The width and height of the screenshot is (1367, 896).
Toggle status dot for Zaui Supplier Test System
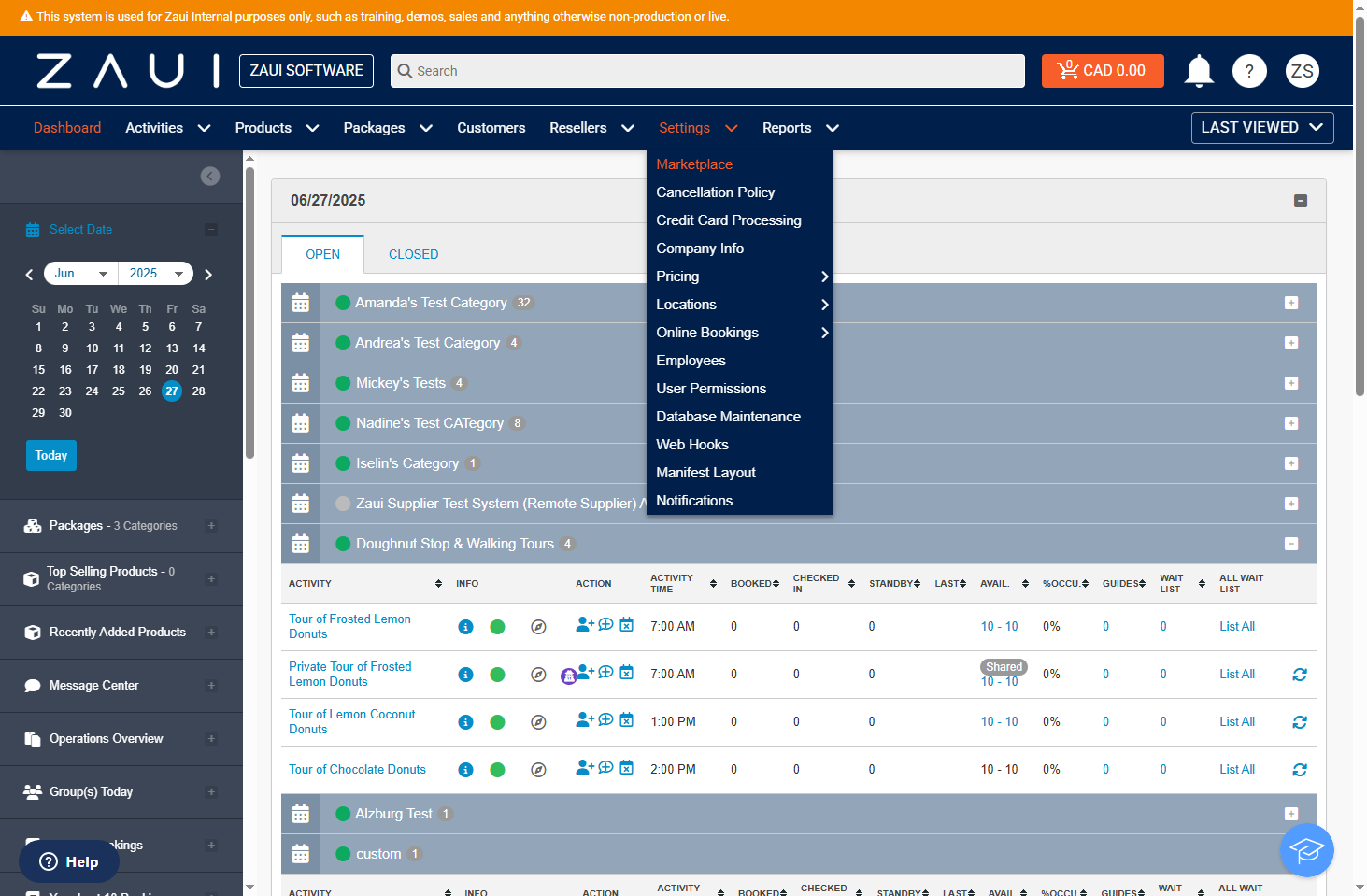pos(343,504)
